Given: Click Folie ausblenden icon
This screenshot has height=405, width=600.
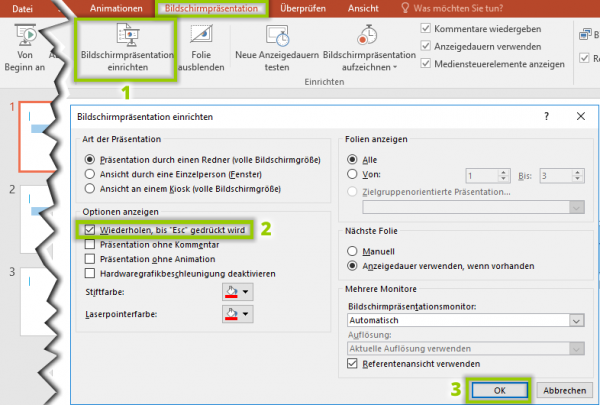Looking at the screenshot, I should (201, 34).
